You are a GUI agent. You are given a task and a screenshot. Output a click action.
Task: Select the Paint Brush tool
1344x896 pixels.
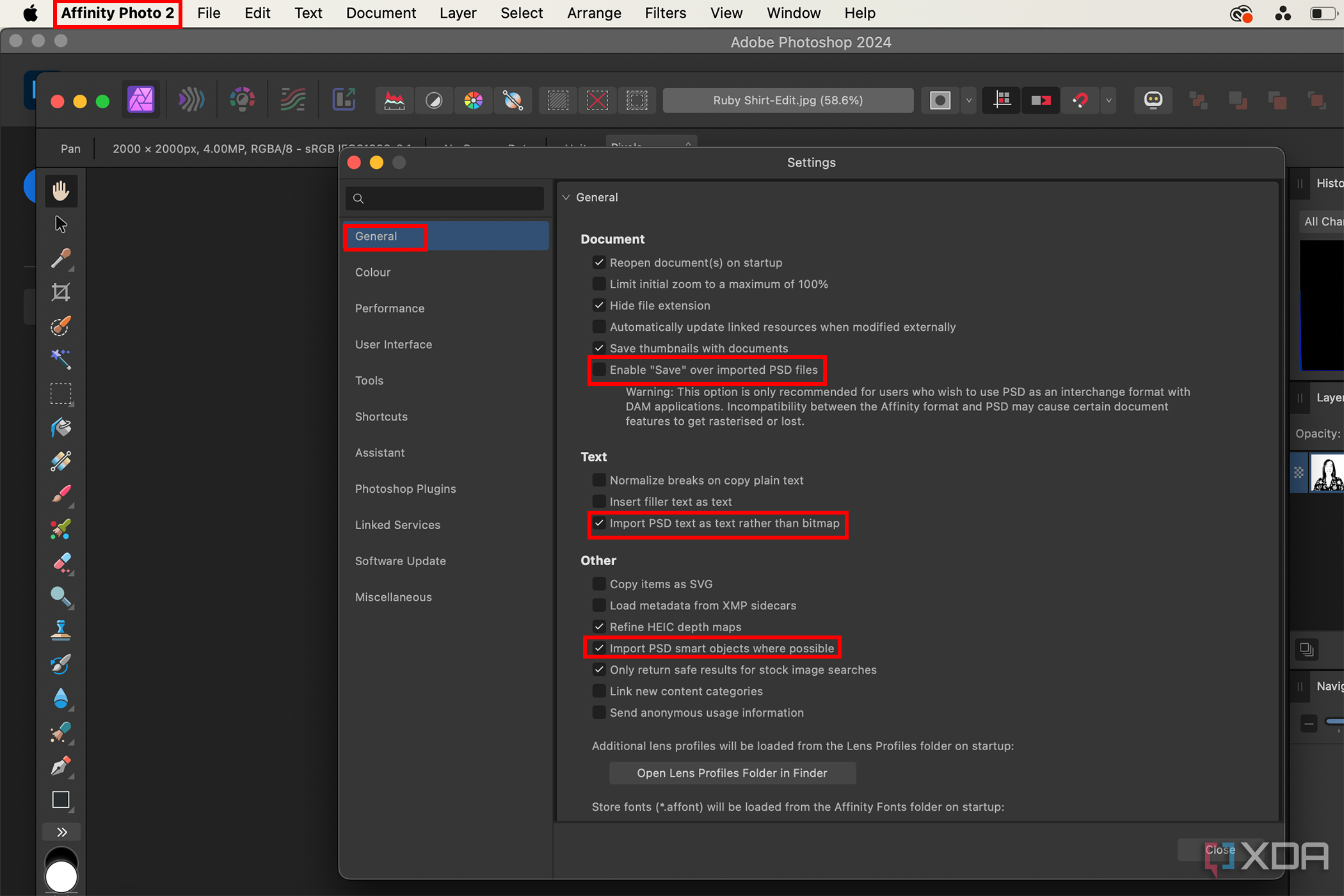tap(61, 495)
